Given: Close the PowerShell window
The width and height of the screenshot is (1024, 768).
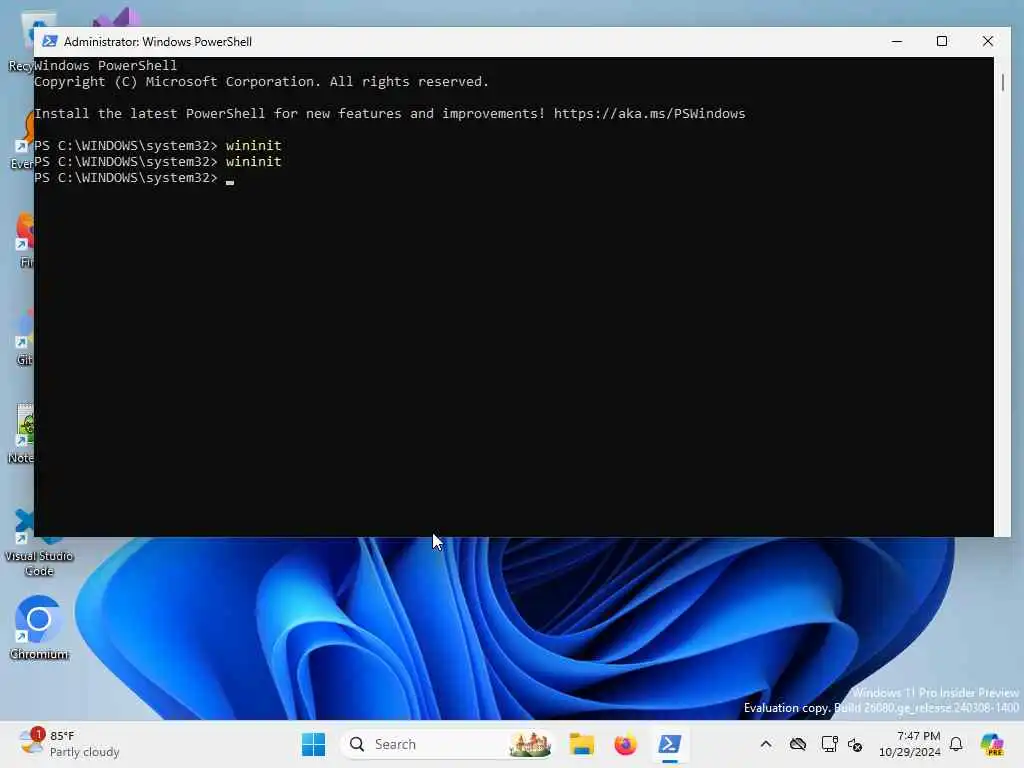Looking at the screenshot, I should click(x=987, y=41).
